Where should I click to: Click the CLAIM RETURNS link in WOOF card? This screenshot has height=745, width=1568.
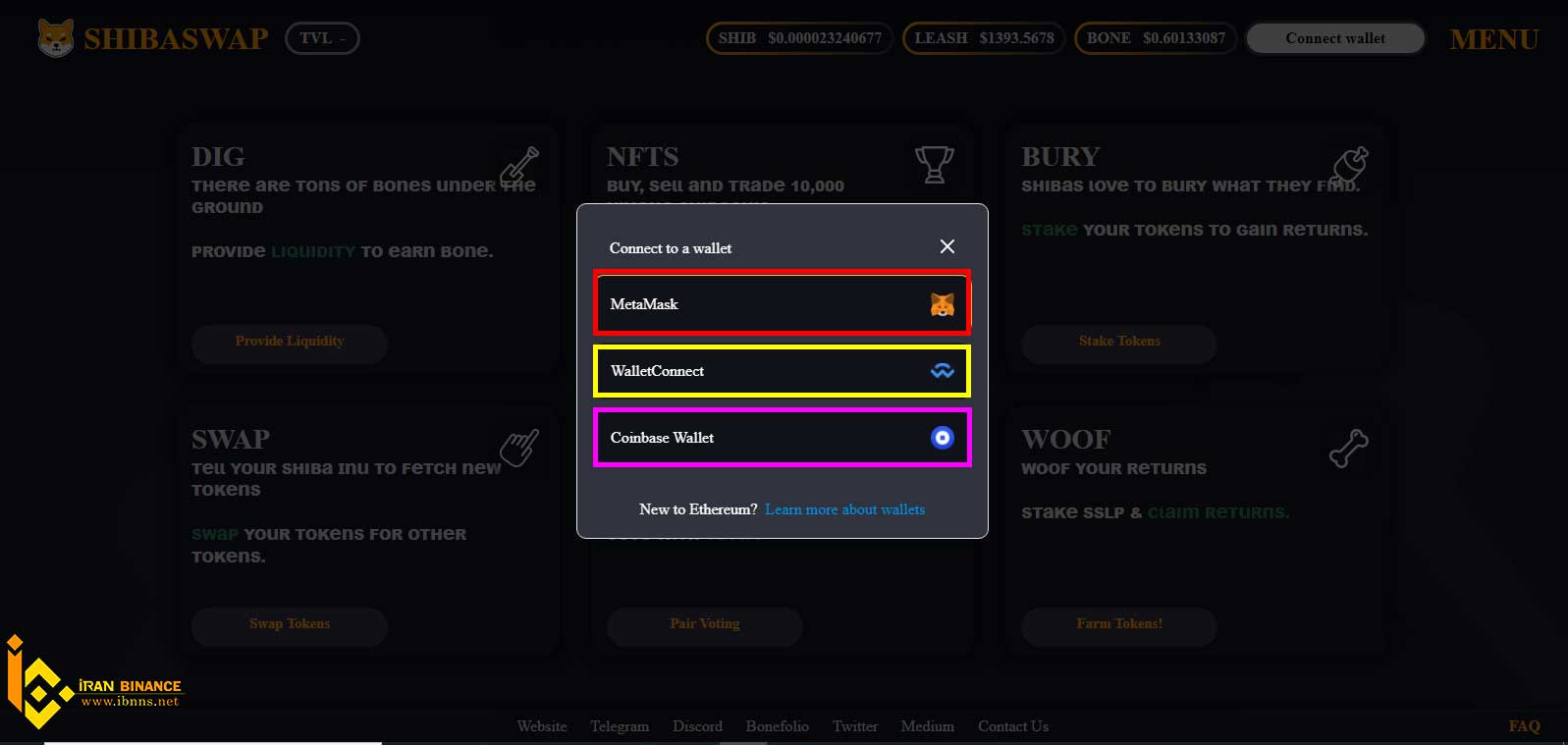(1218, 512)
